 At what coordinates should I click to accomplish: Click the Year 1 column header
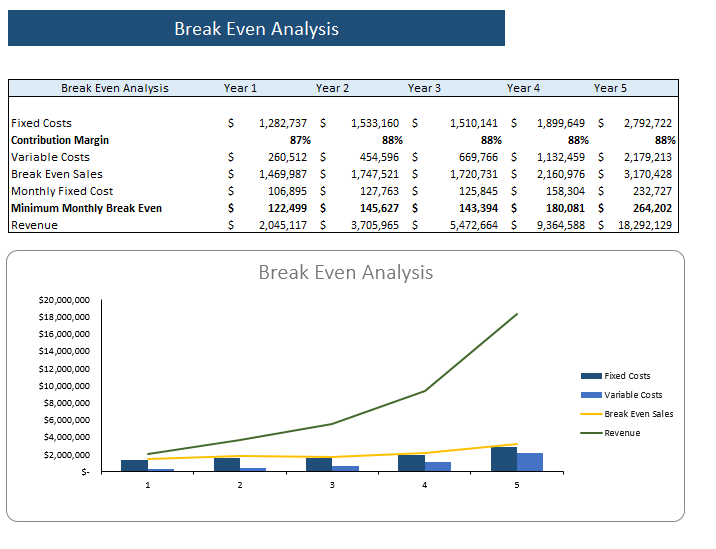coord(240,88)
